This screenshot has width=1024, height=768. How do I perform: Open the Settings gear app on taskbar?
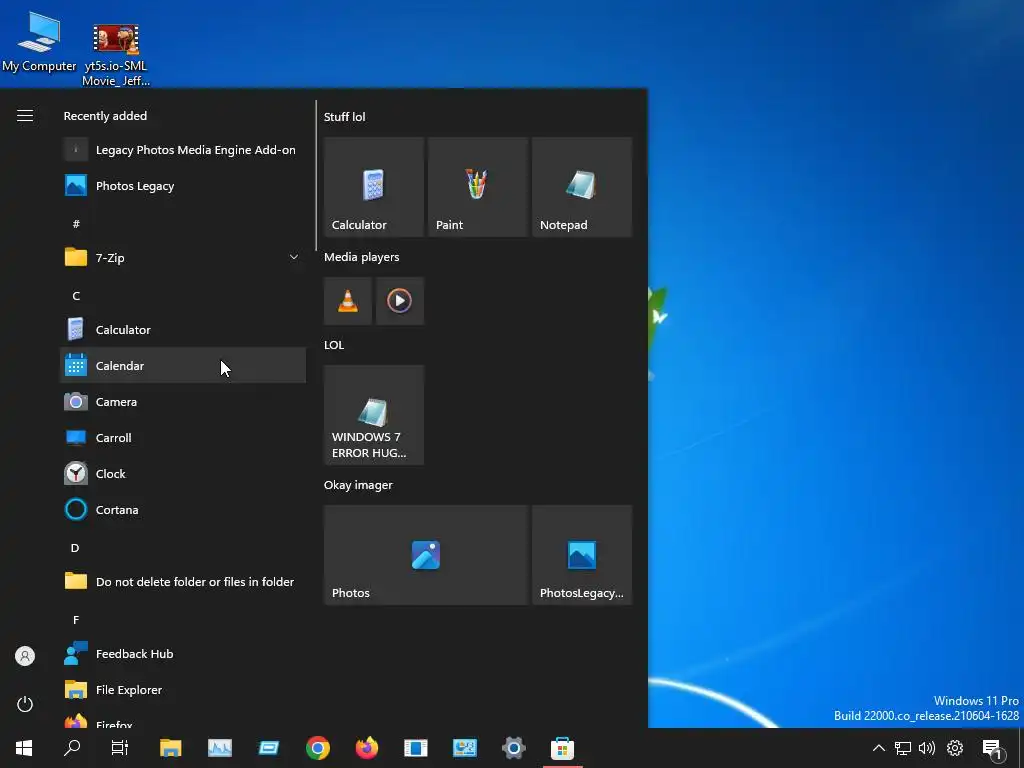[x=514, y=748]
